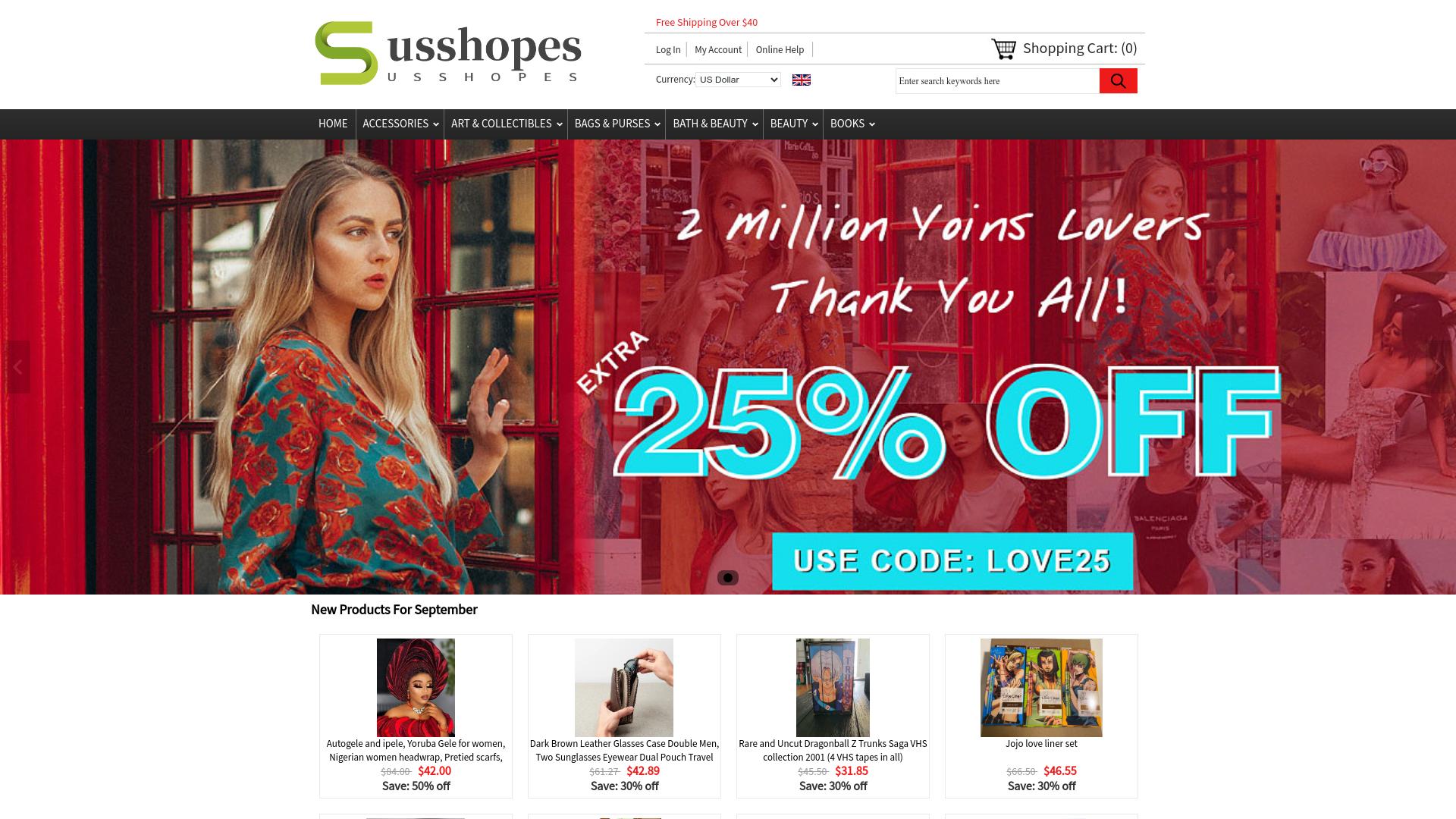Open the Online Help link
Viewport: 1456px width, 819px height.
click(x=780, y=50)
